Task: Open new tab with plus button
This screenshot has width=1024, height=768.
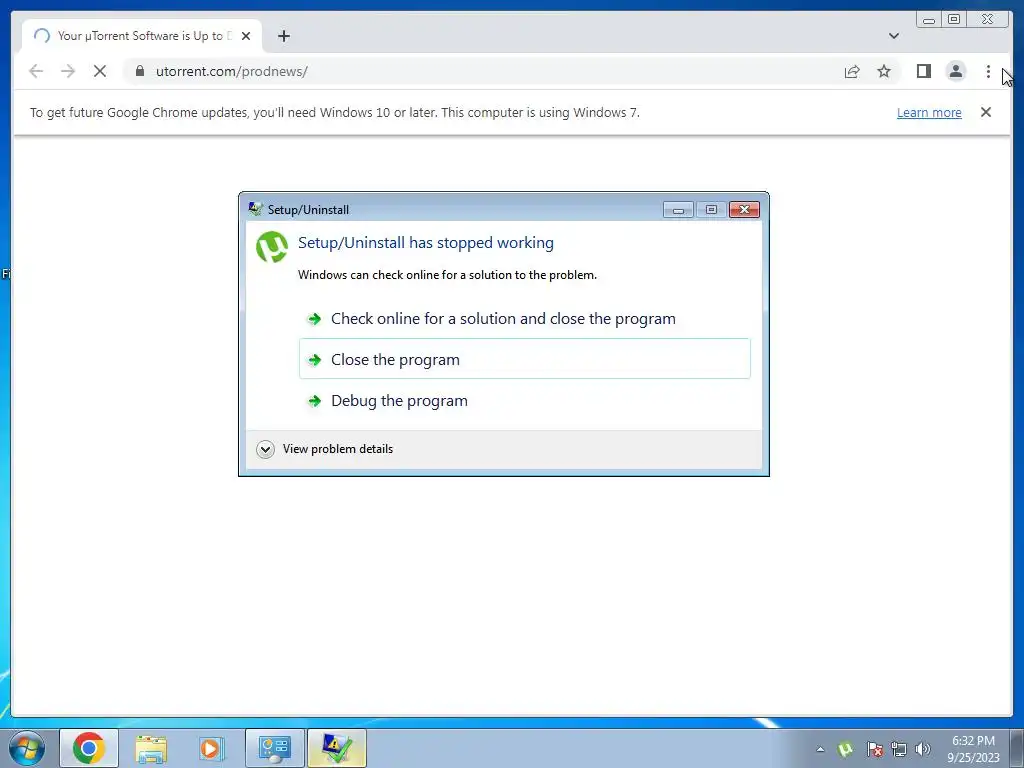Action: (x=283, y=36)
